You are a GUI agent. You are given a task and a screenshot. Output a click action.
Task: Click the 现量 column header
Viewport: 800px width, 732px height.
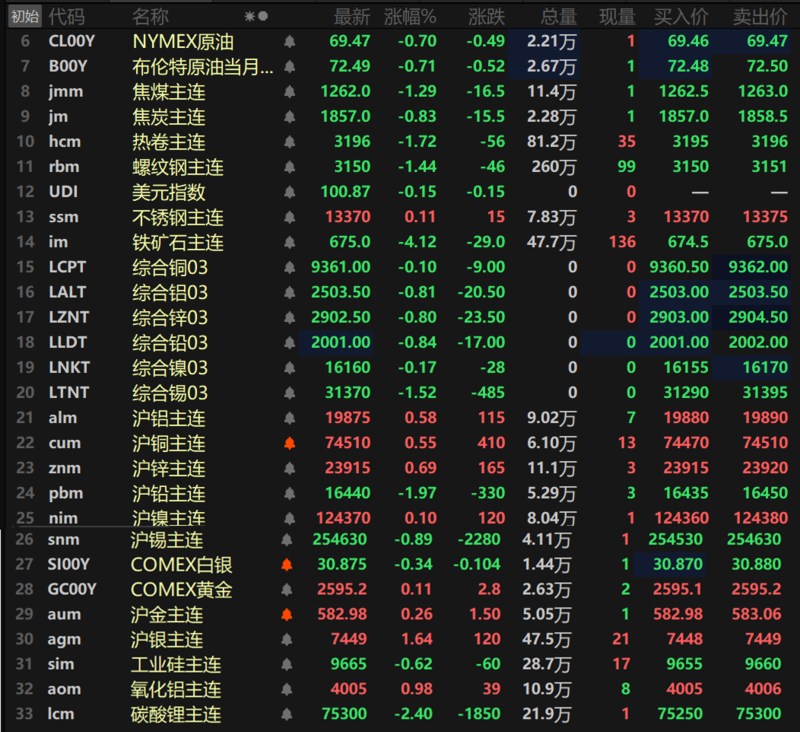(x=617, y=17)
